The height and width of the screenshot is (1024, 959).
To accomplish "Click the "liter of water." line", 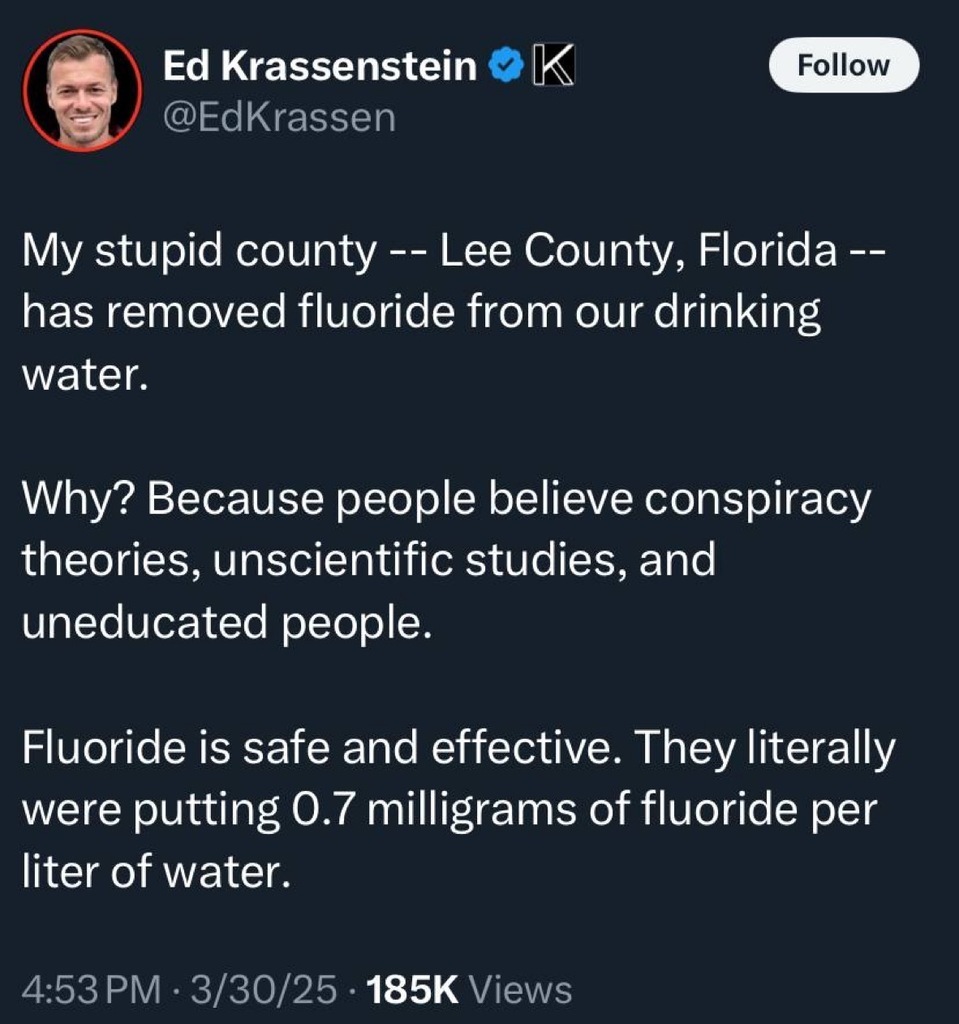I will [x=156, y=872].
